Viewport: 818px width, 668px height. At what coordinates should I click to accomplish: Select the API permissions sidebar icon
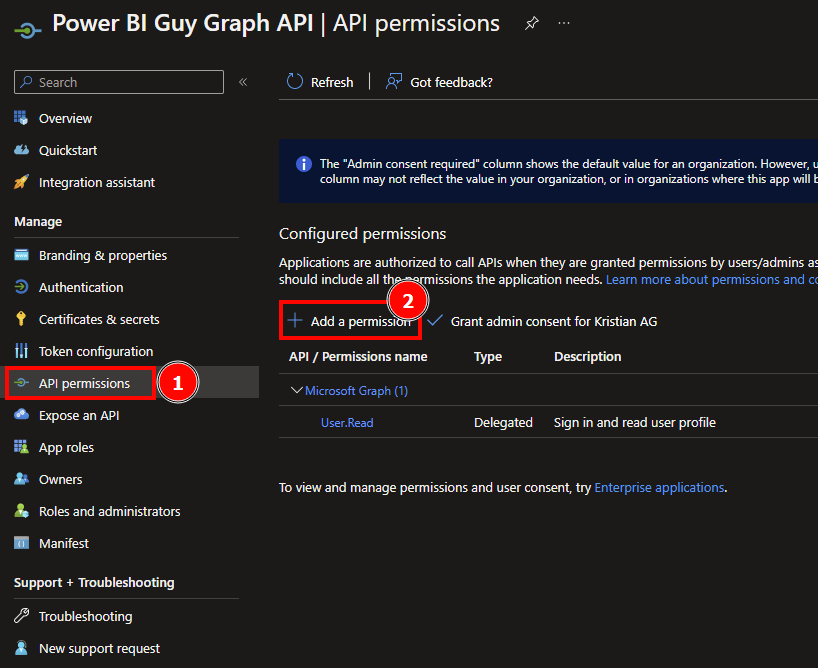point(22,383)
